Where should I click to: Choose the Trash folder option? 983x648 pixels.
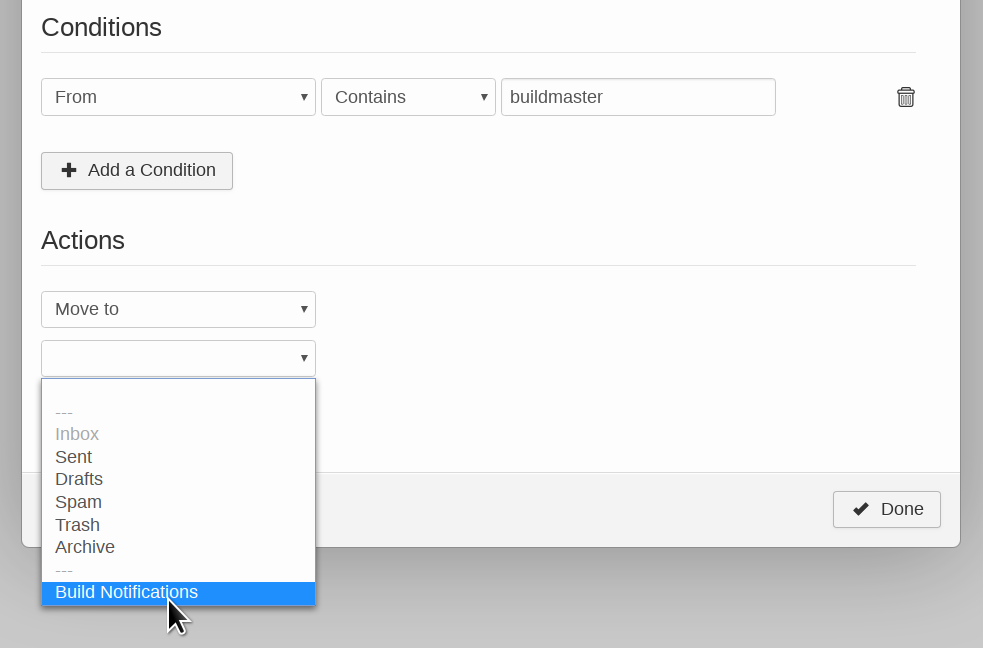point(77,525)
